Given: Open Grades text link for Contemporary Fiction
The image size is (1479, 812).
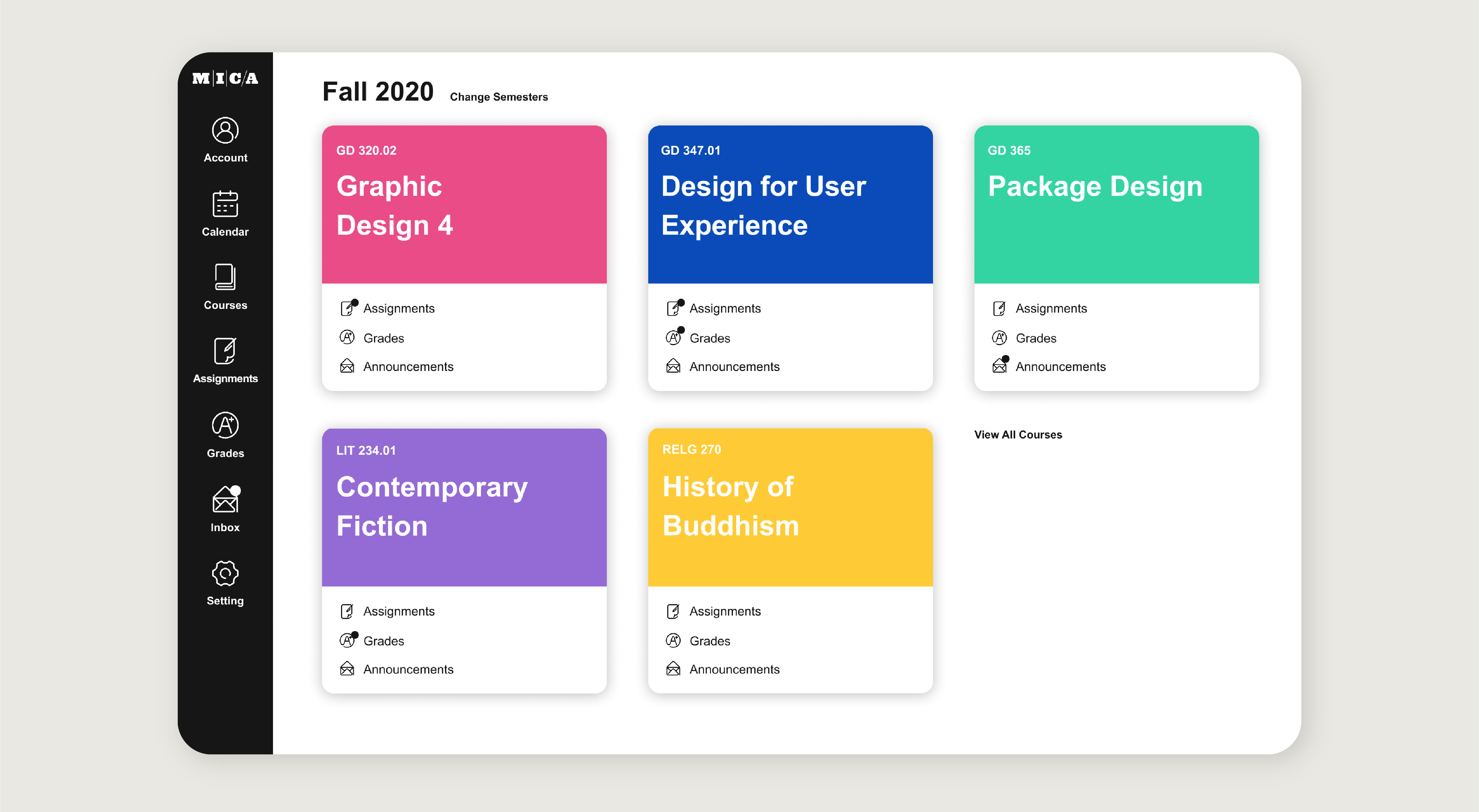Looking at the screenshot, I should 384,641.
